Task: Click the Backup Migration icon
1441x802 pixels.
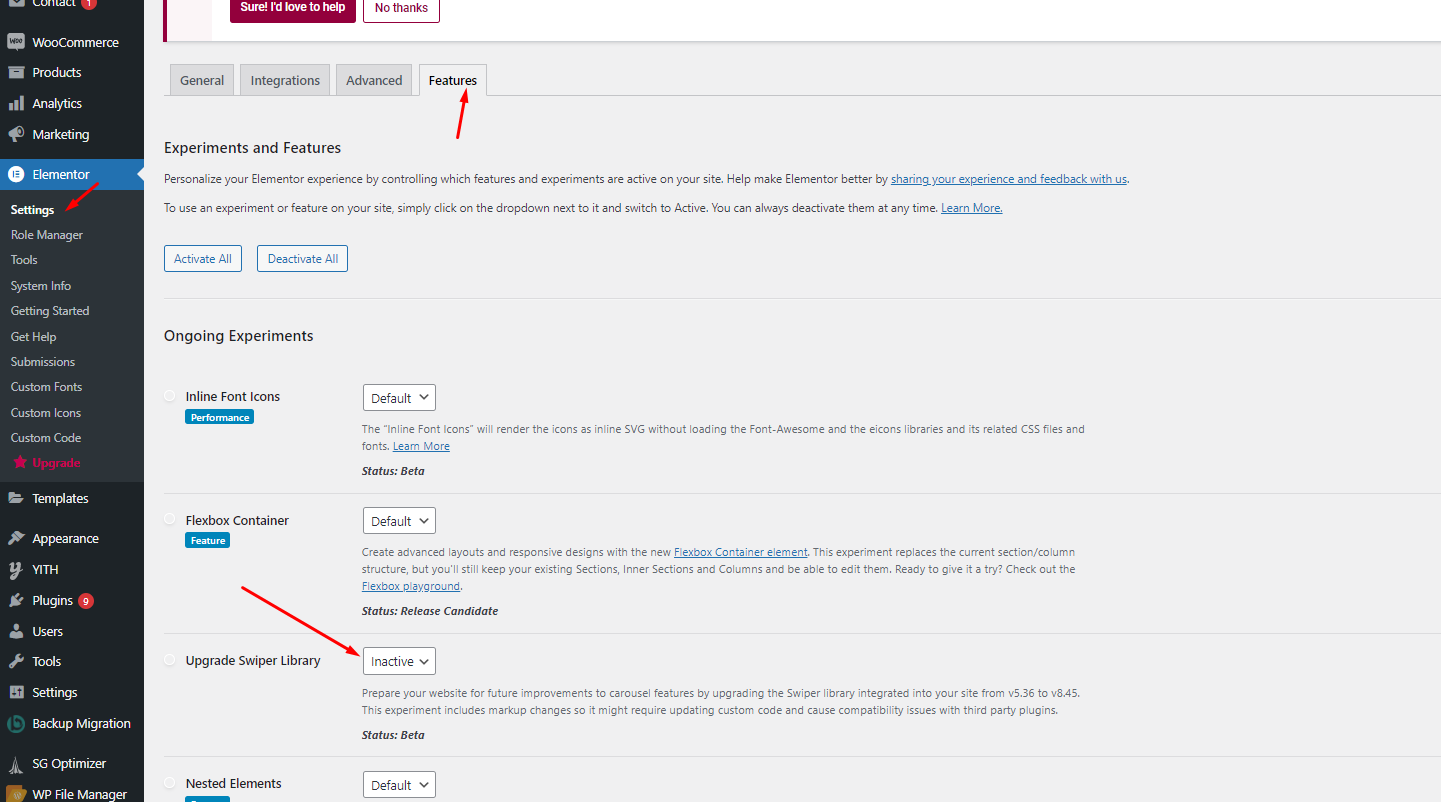Action: (x=16, y=723)
